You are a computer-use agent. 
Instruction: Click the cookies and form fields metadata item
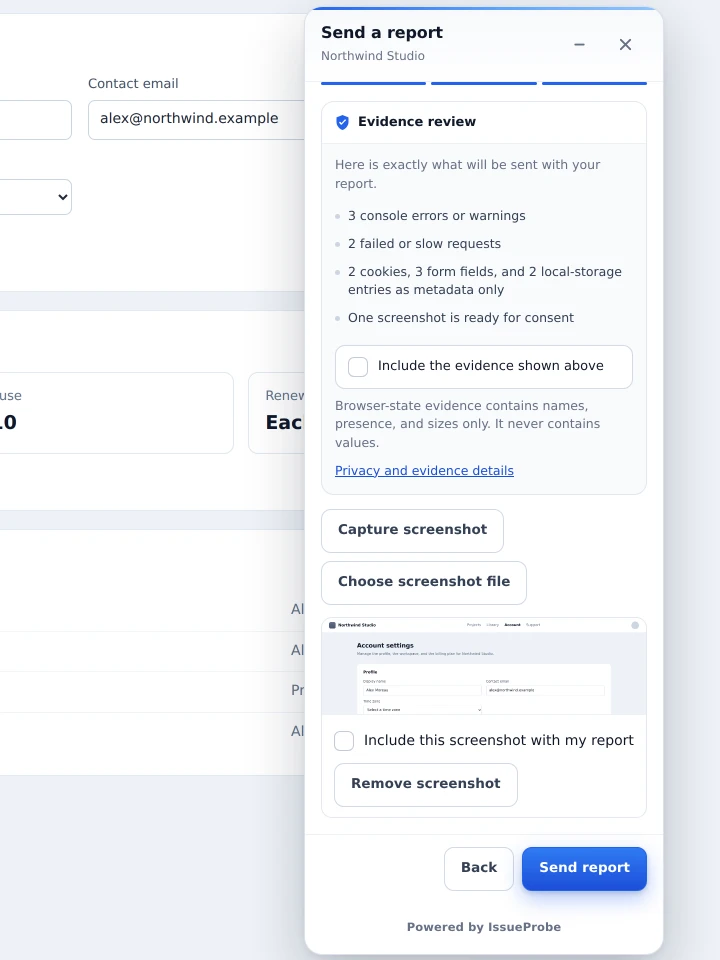485,281
